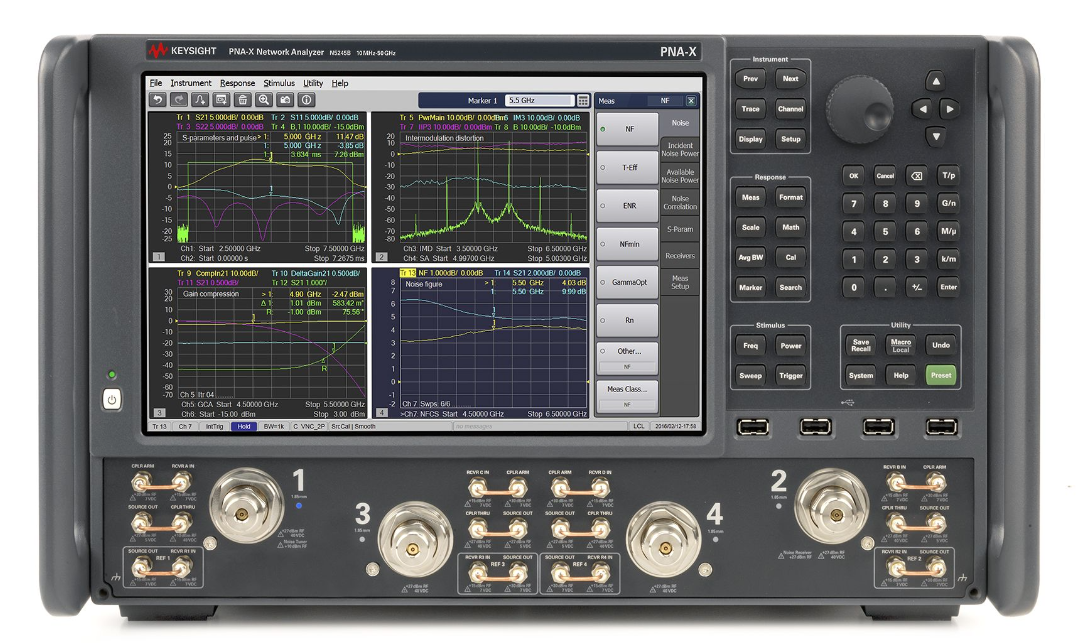Switch to the Available Noise Power tab

[680, 176]
